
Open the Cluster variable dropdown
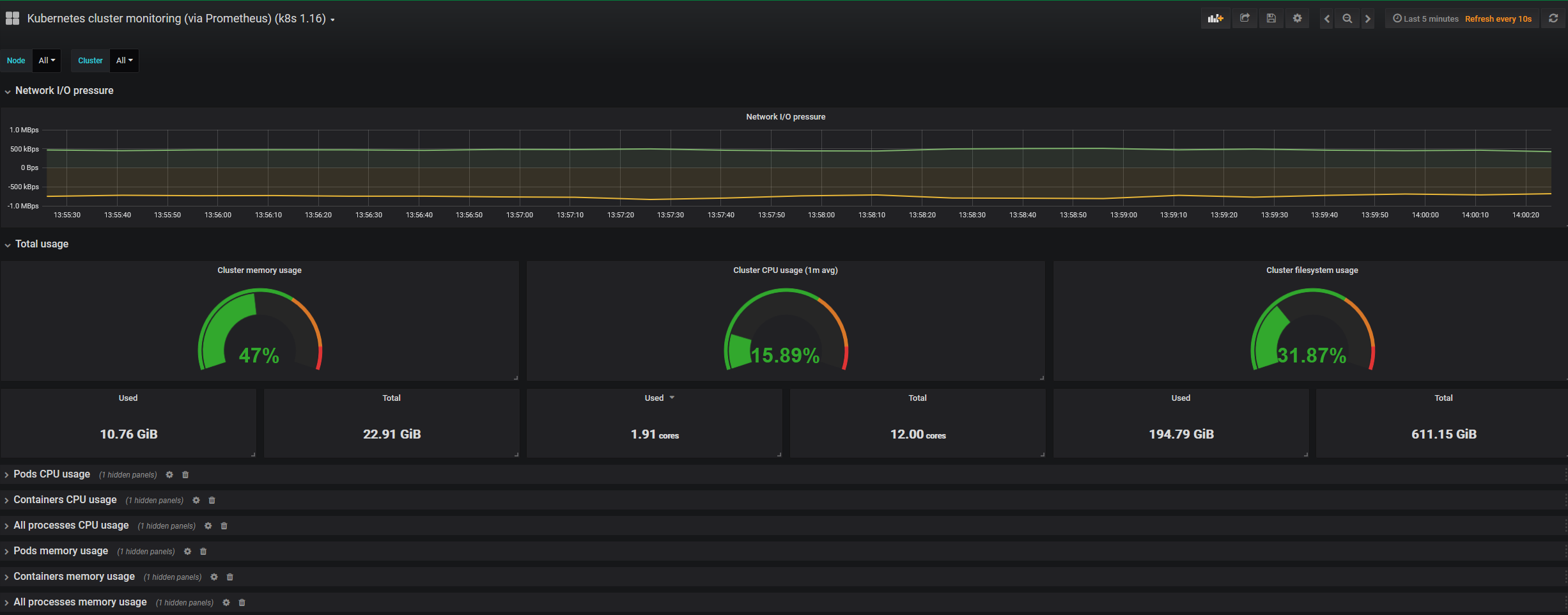(124, 61)
